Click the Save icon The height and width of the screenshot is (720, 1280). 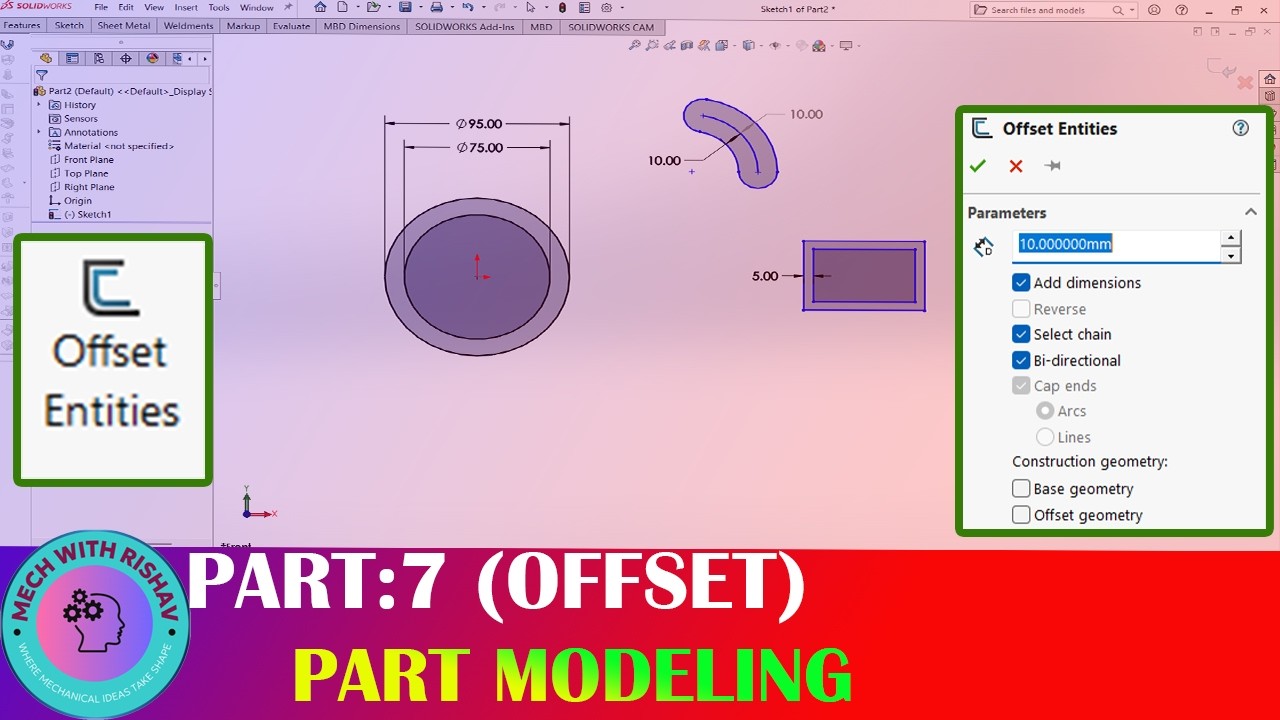point(405,7)
